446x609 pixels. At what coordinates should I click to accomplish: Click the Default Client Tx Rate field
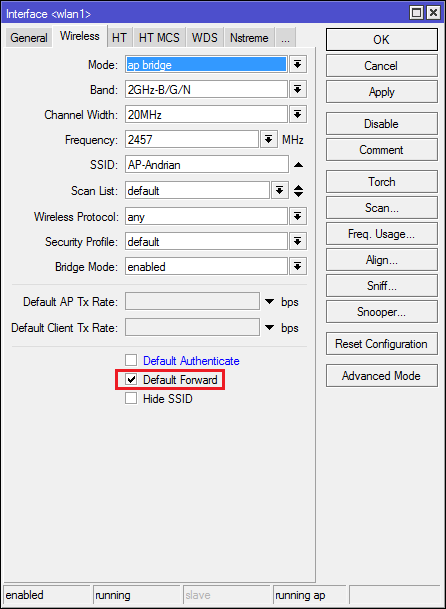pyautogui.click(x=192, y=328)
